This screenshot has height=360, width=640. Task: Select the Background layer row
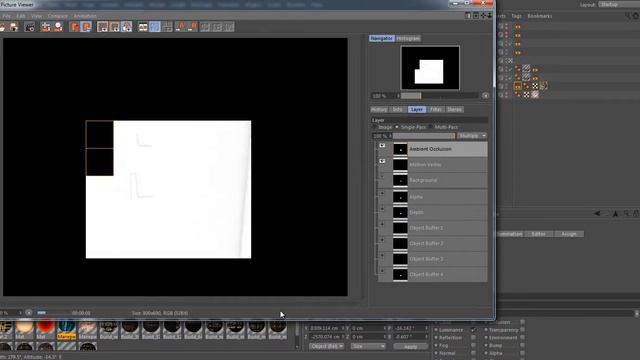click(432, 180)
